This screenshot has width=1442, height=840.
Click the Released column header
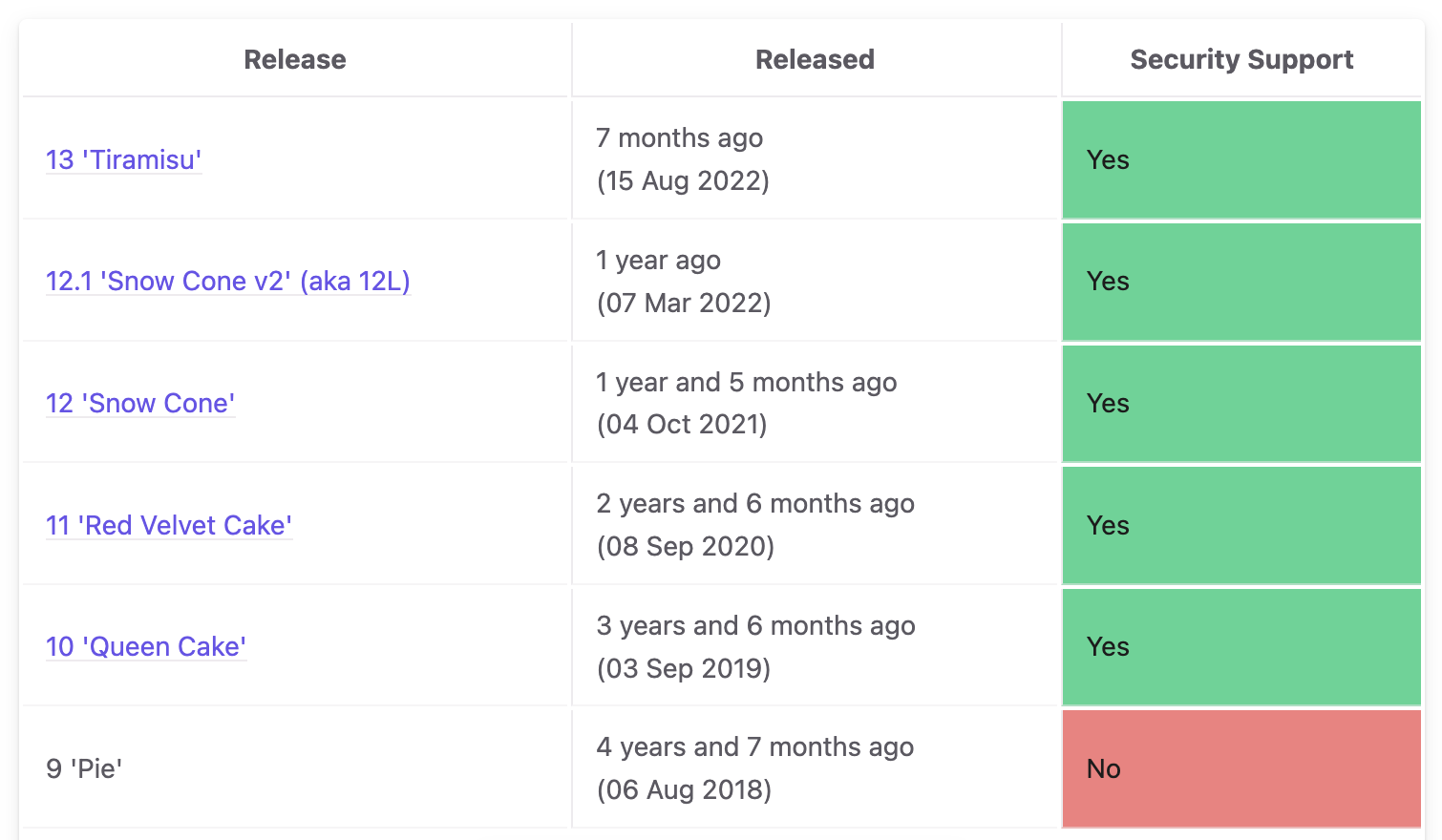(815, 59)
